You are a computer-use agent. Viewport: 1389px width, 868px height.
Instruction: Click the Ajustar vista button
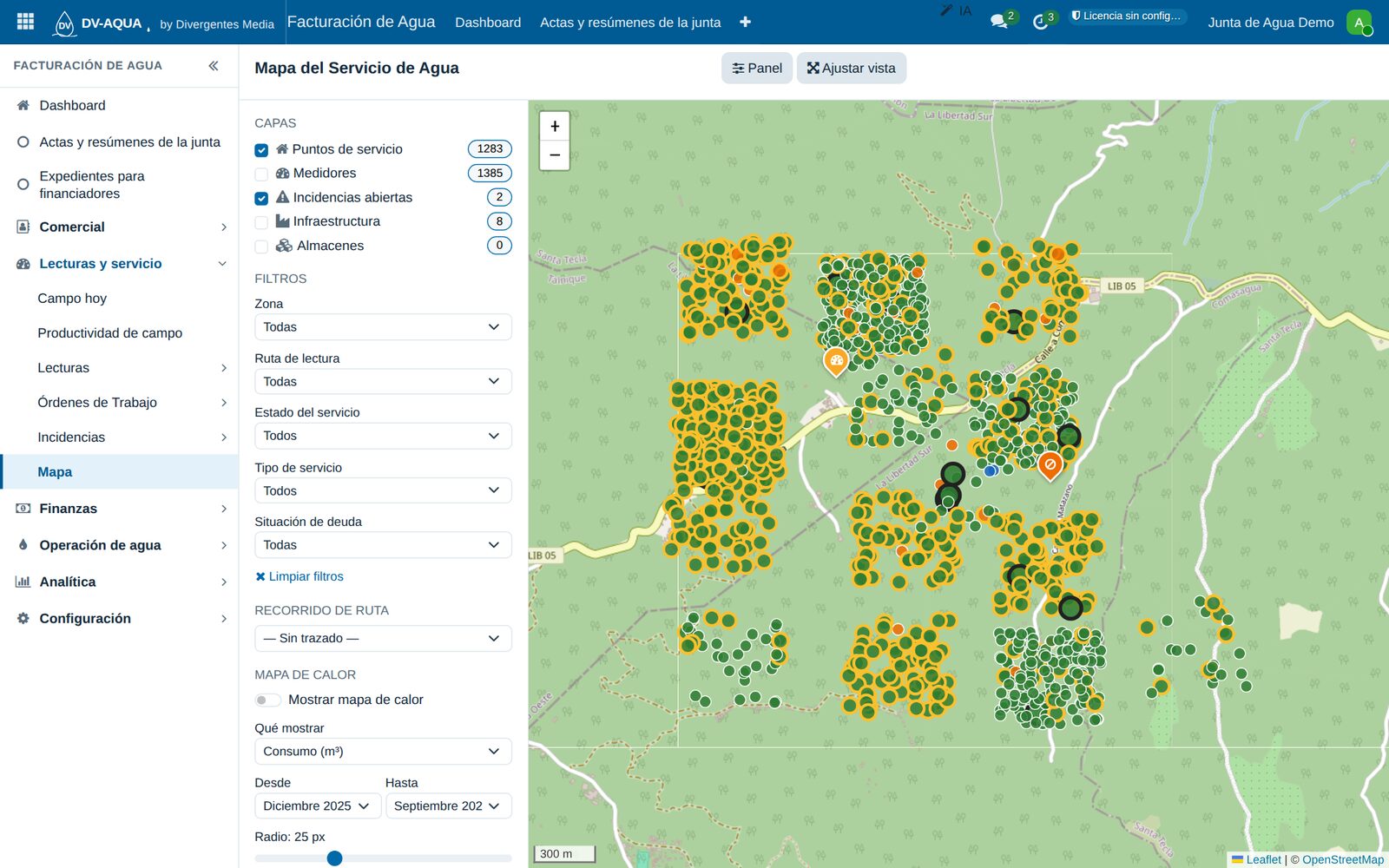(x=852, y=69)
